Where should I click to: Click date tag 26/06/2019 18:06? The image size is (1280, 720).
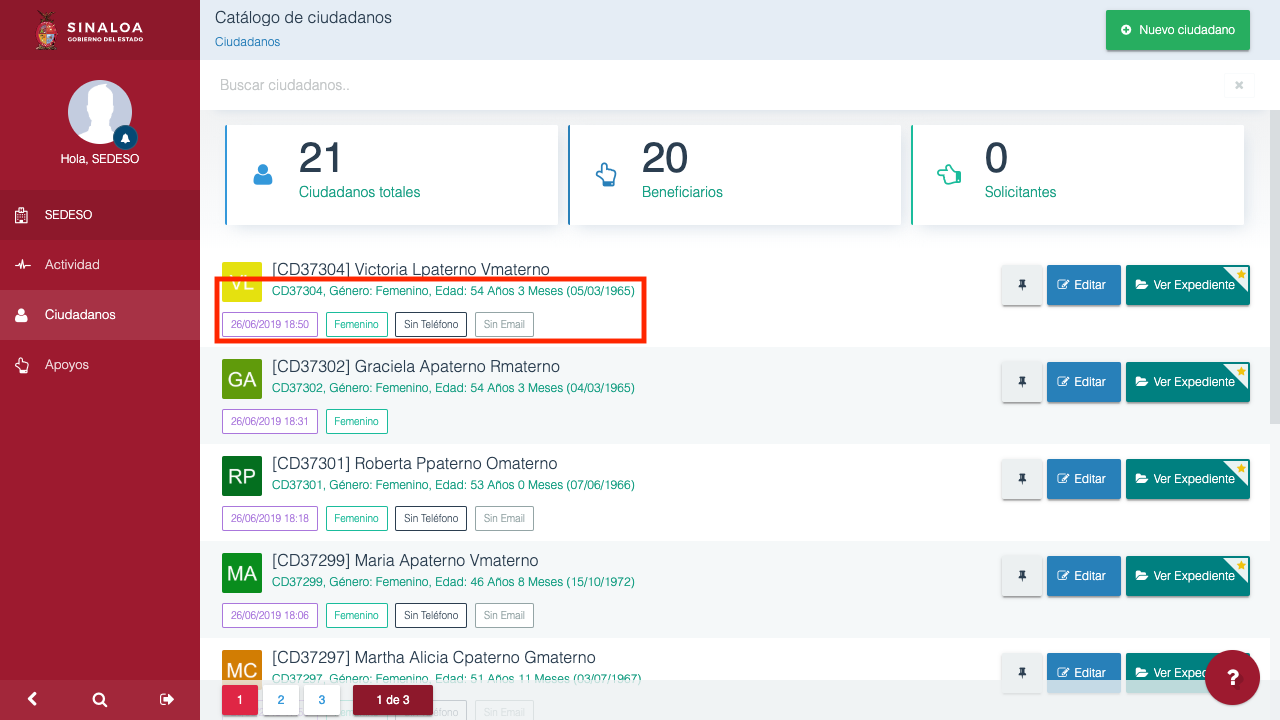pyautogui.click(x=270, y=615)
